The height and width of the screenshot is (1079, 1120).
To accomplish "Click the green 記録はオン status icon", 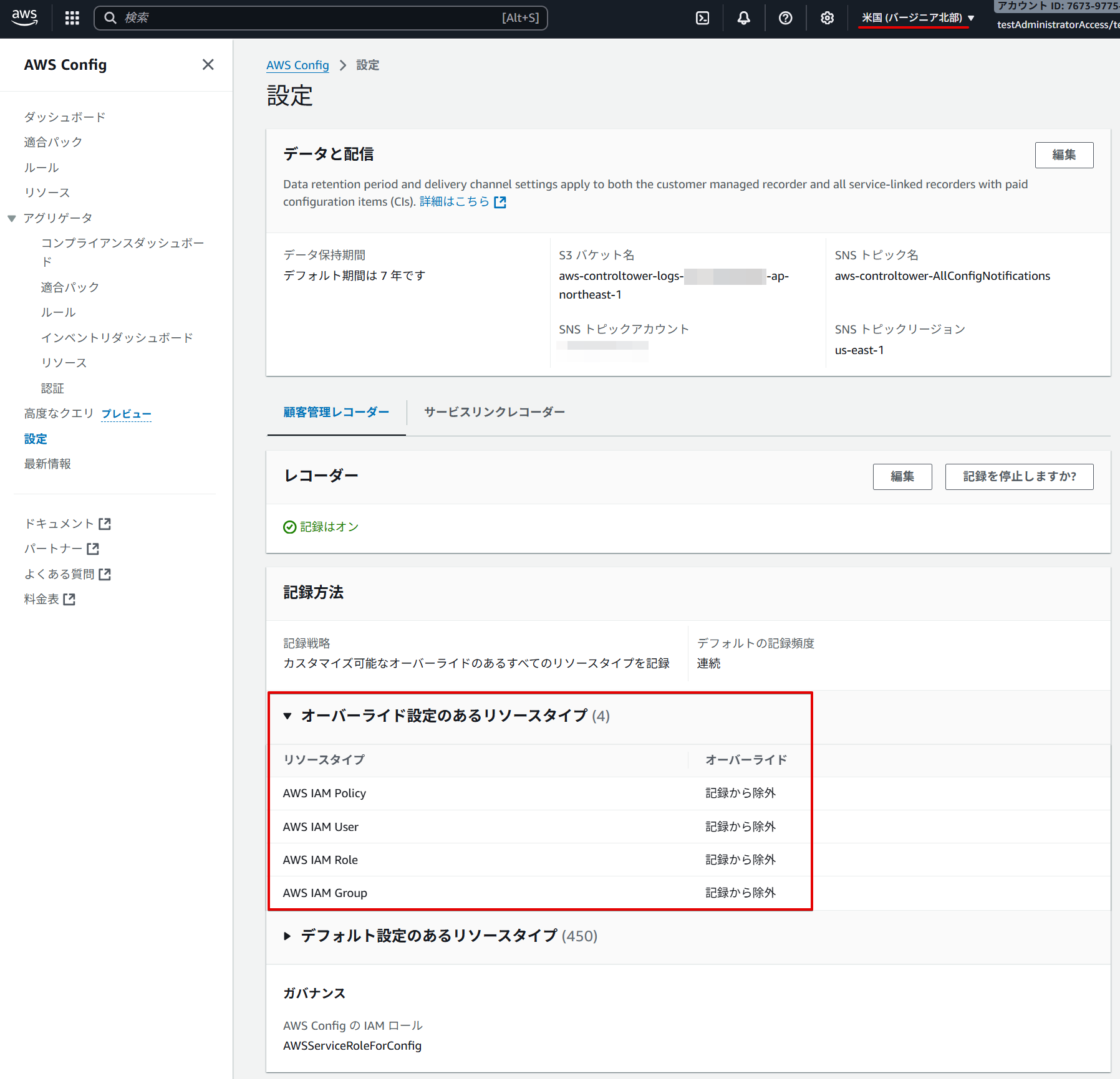I will click(x=290, y=527).
